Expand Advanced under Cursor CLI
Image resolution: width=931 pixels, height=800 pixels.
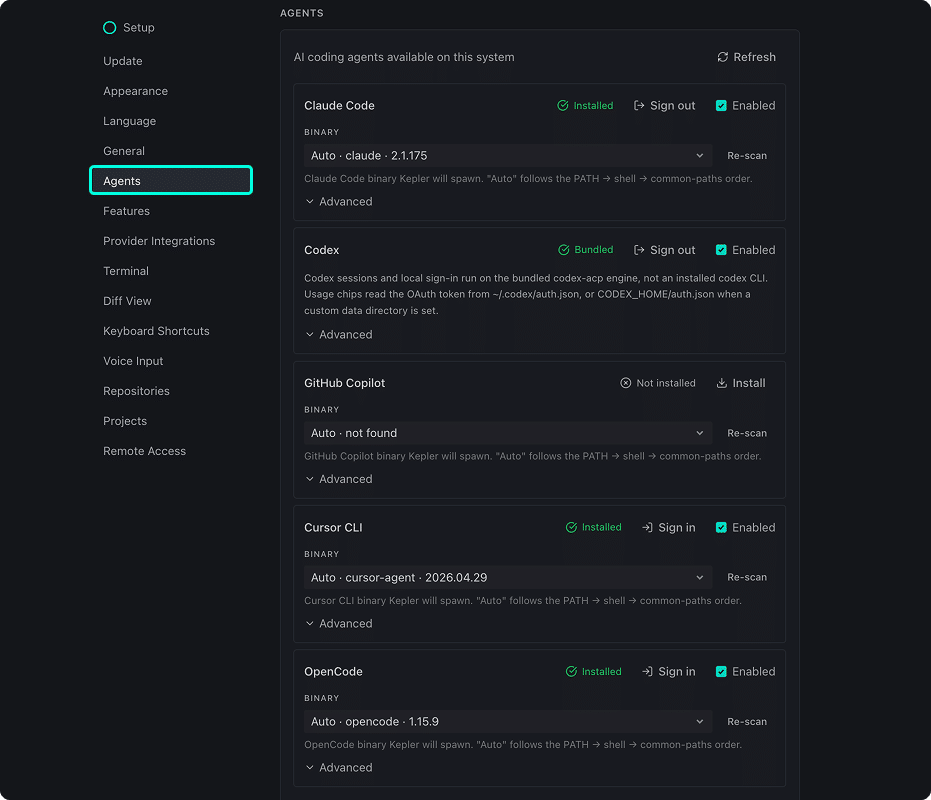[339, 624]
